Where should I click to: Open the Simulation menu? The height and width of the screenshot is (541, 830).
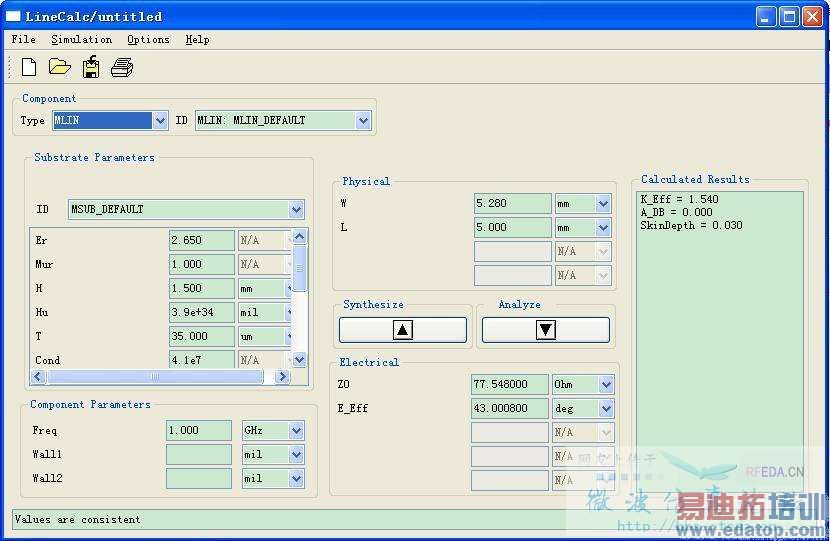pyautogui.click(x=81, y=39)
